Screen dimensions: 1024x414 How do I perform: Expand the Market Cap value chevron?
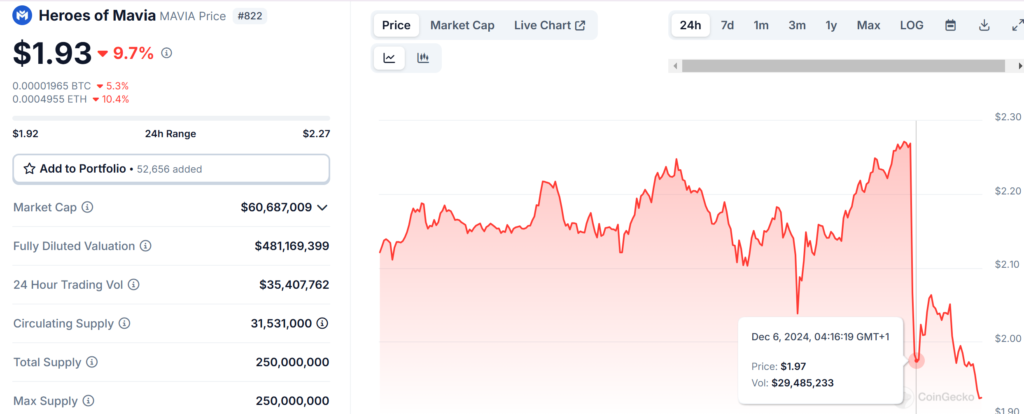[x=322, y=207]
